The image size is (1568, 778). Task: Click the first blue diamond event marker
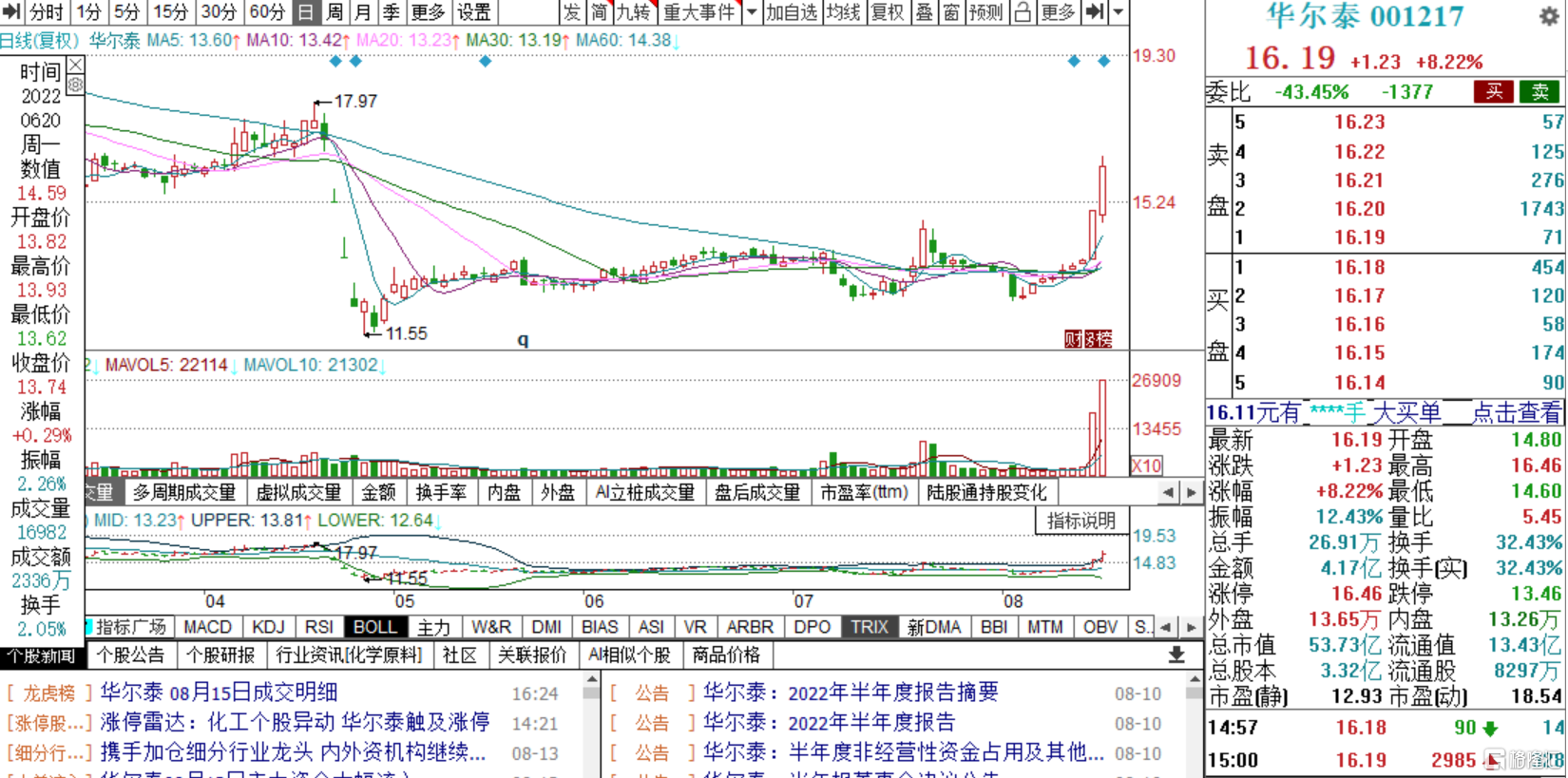[335, 61]
